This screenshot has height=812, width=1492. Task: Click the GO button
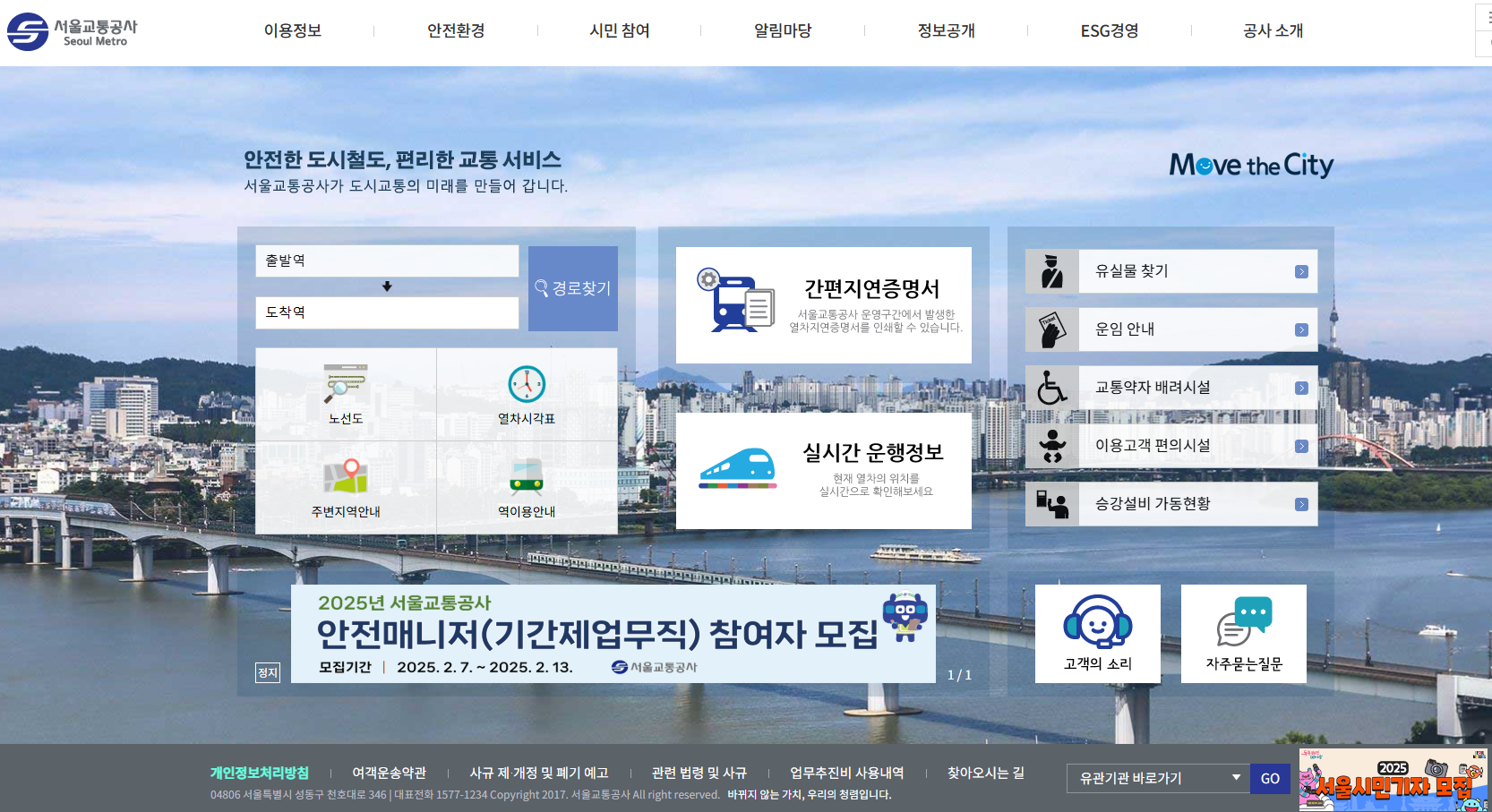[x=1270, y=778]
